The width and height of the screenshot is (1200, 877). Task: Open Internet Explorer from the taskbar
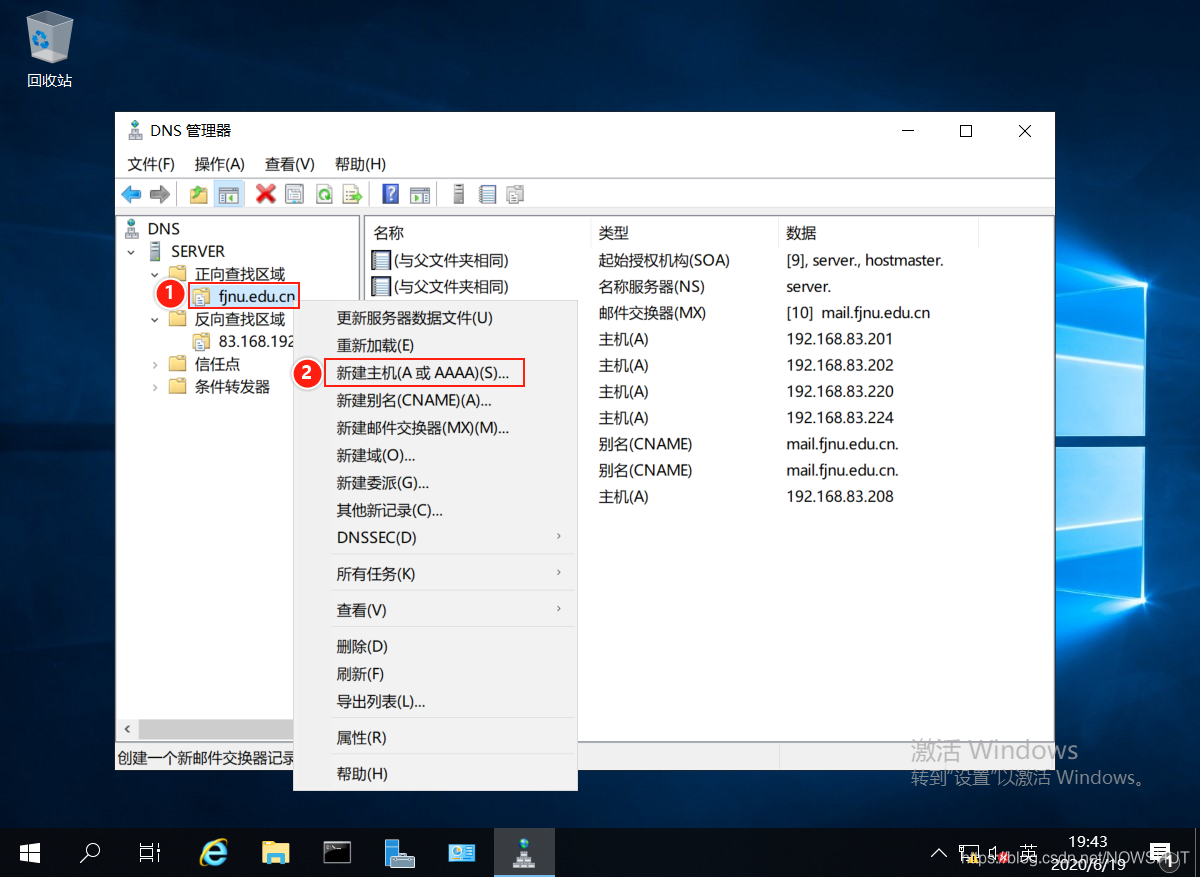click(213, 852)
